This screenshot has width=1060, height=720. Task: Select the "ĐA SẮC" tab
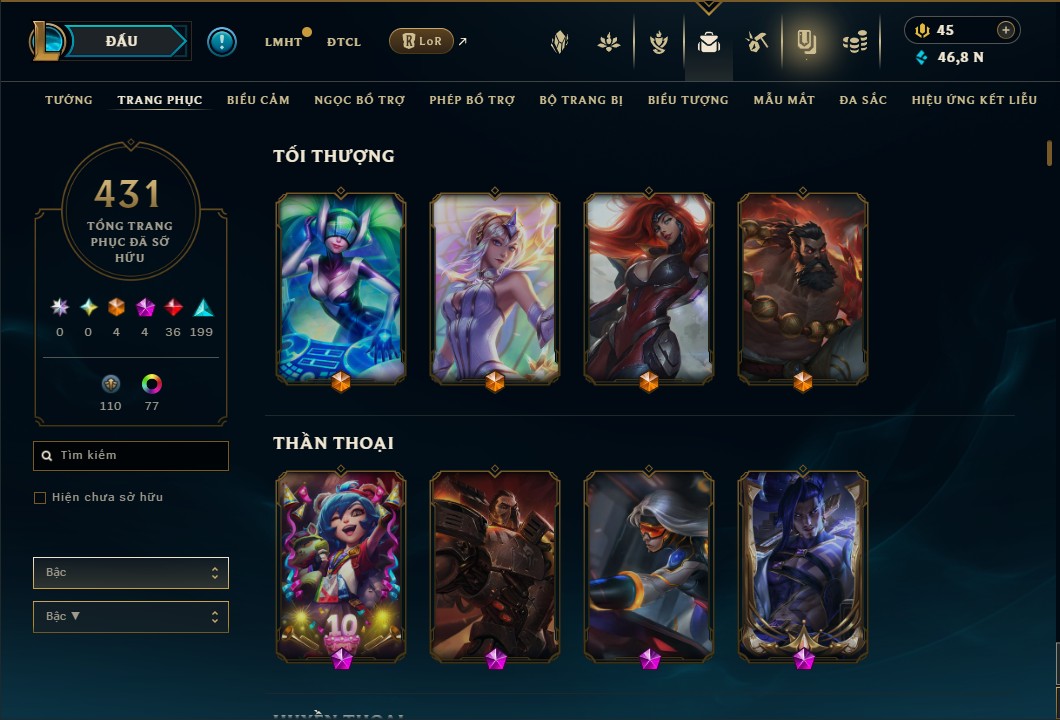pos(863,100)
